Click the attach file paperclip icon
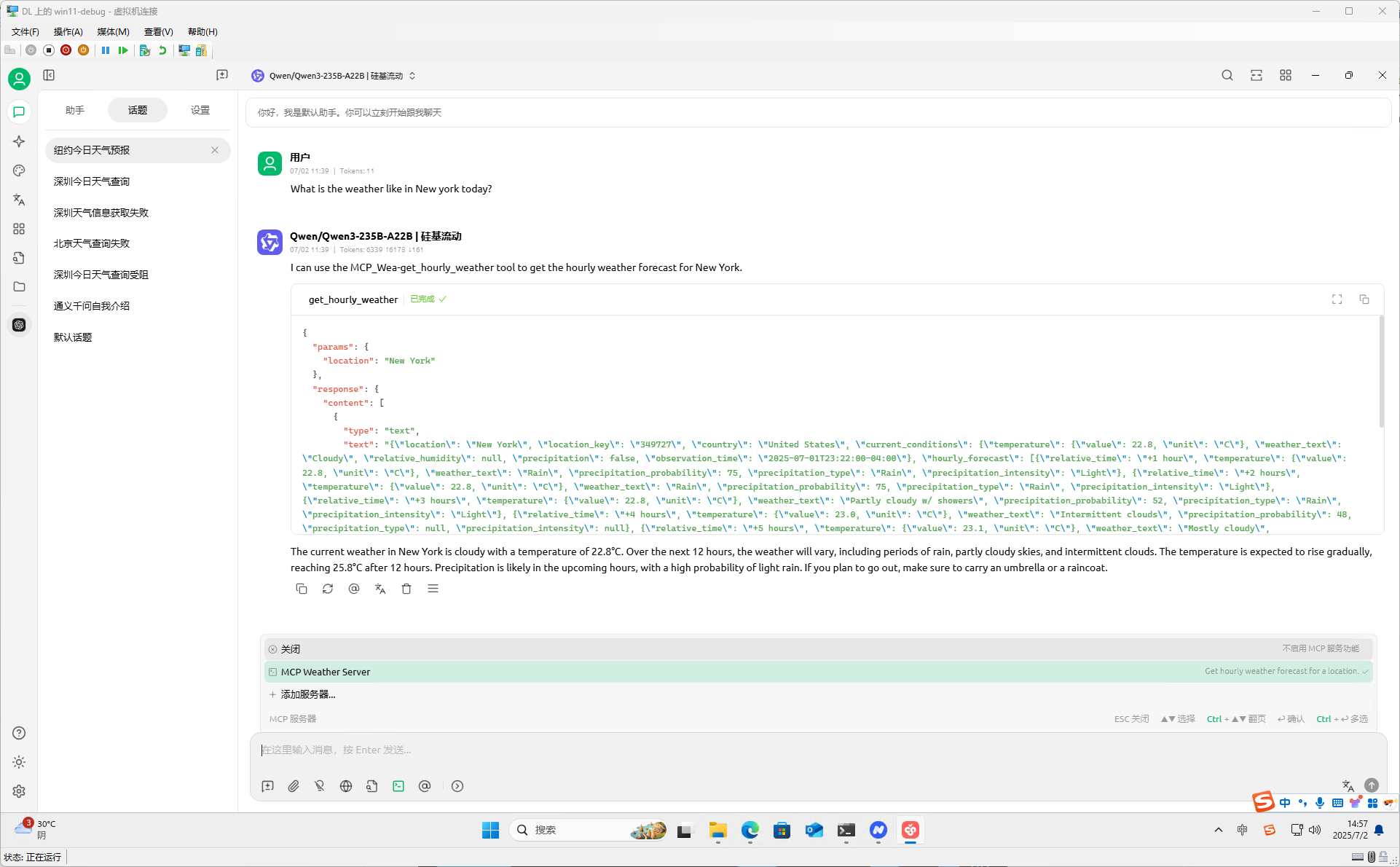 (294, 786)
